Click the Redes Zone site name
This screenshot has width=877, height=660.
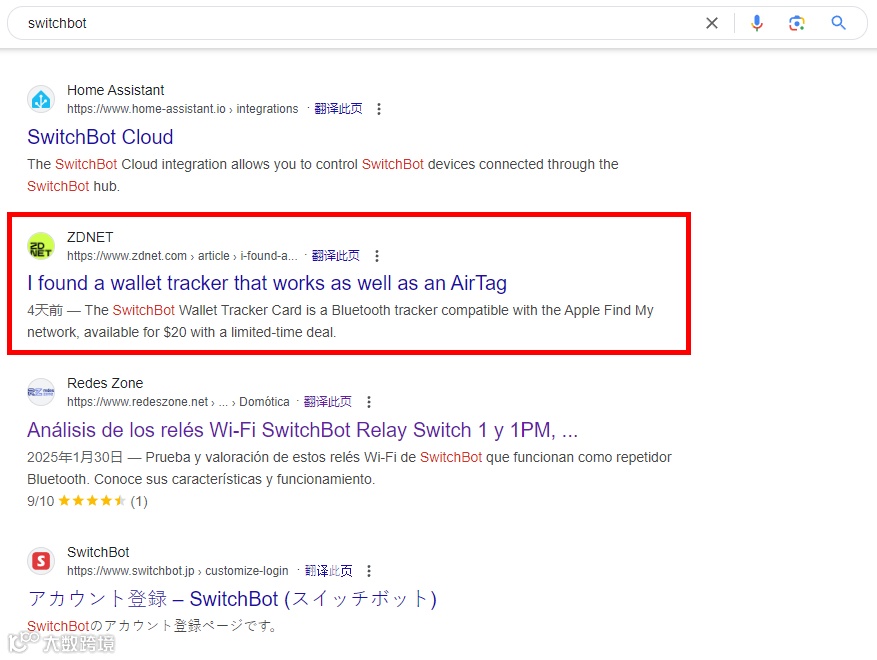coord(105,383)
